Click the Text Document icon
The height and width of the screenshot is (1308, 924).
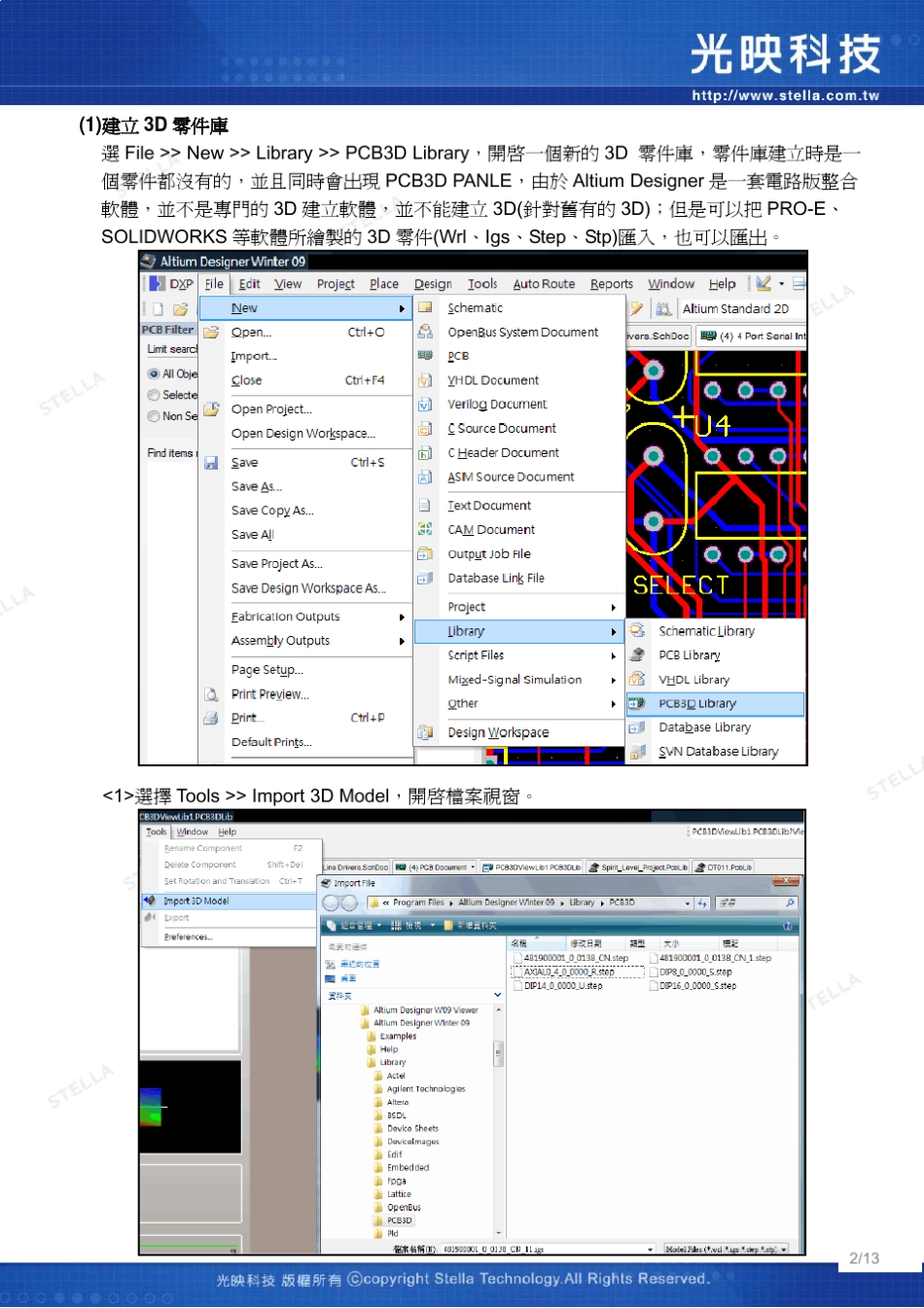point(425,506)
